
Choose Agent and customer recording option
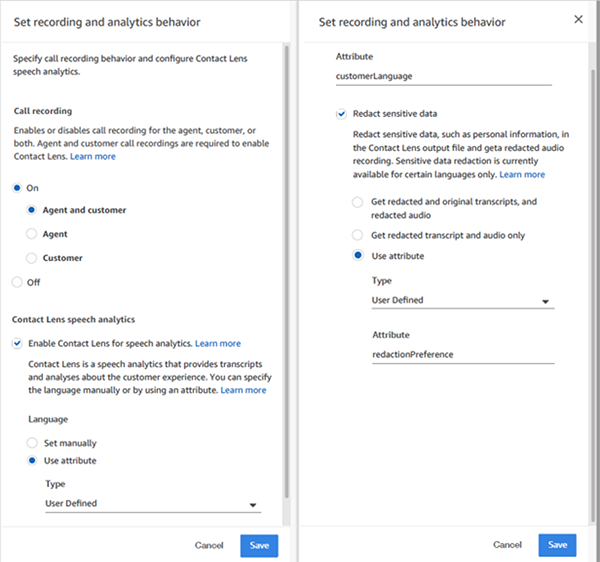(31, 210)
